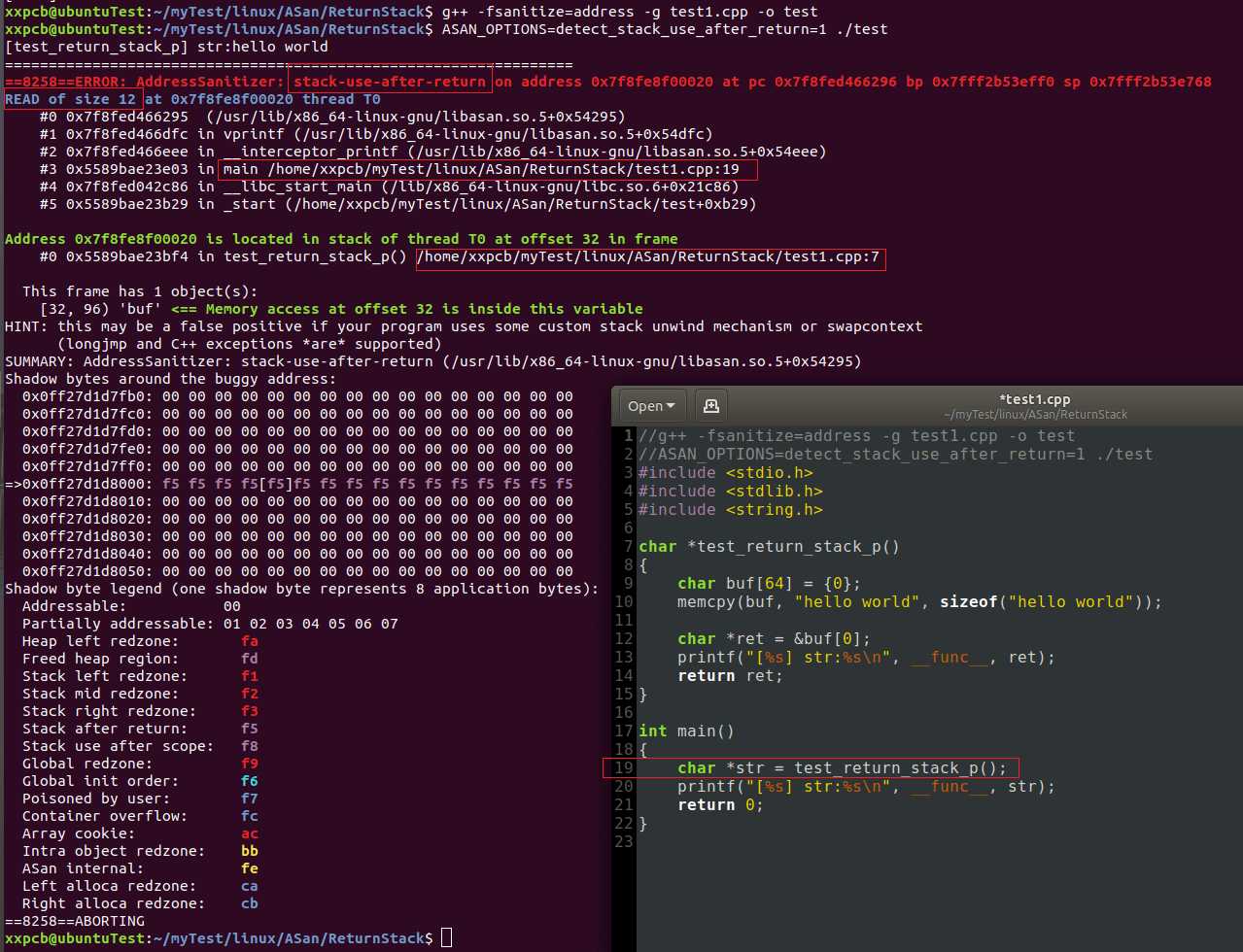Click code line 'char *ret = &buf[0];'
The image size is (1243, 952).
(774, 639)
